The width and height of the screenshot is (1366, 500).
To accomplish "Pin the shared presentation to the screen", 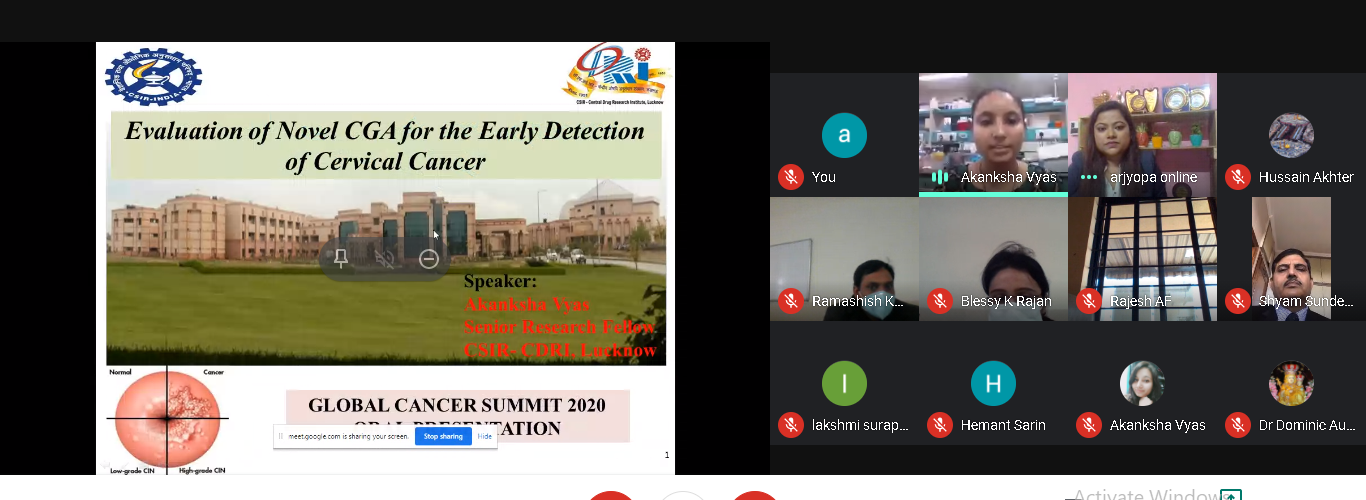I will (341, 259).
